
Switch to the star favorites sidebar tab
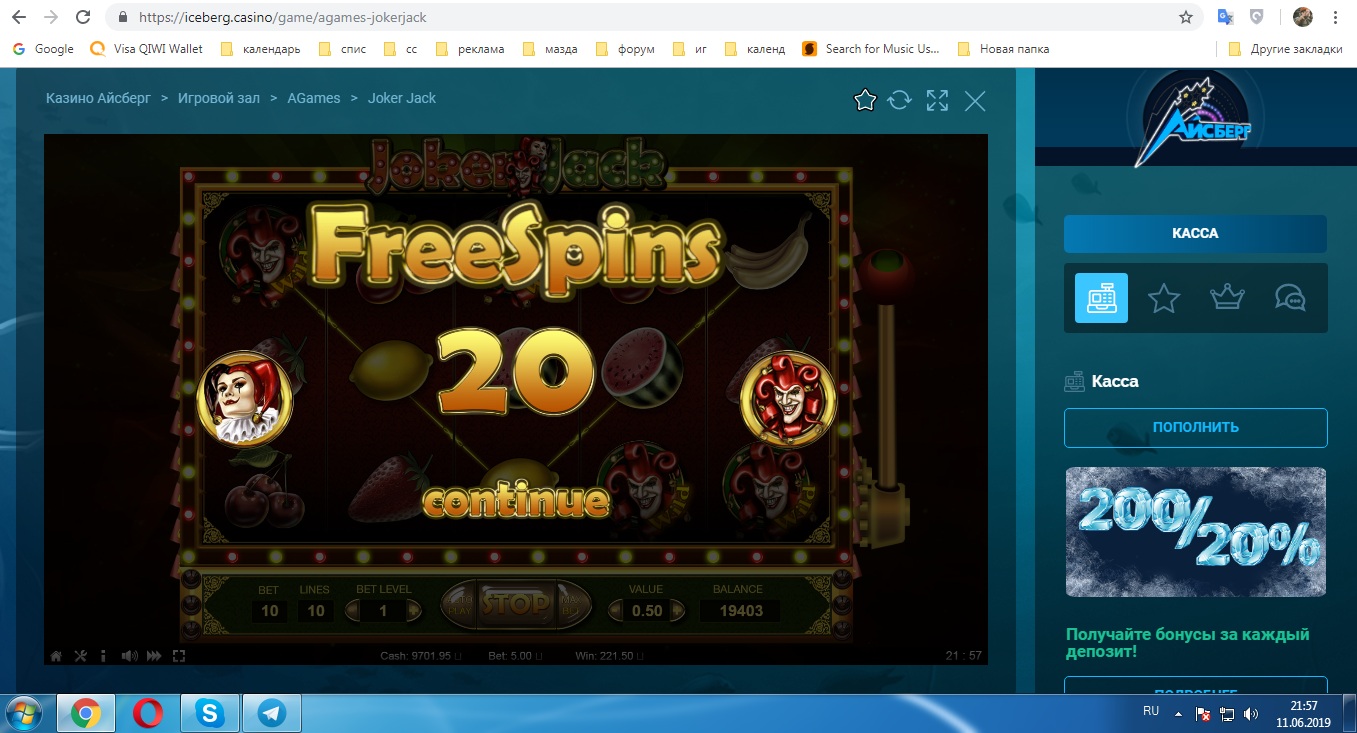(1164, 298)
